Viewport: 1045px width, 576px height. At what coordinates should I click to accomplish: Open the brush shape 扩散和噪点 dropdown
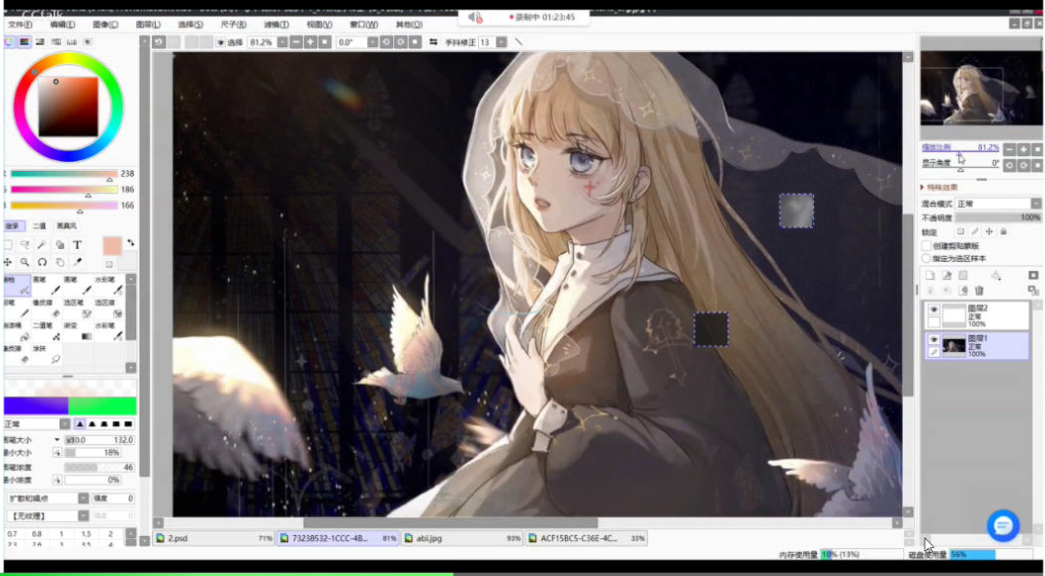[48, 498]
